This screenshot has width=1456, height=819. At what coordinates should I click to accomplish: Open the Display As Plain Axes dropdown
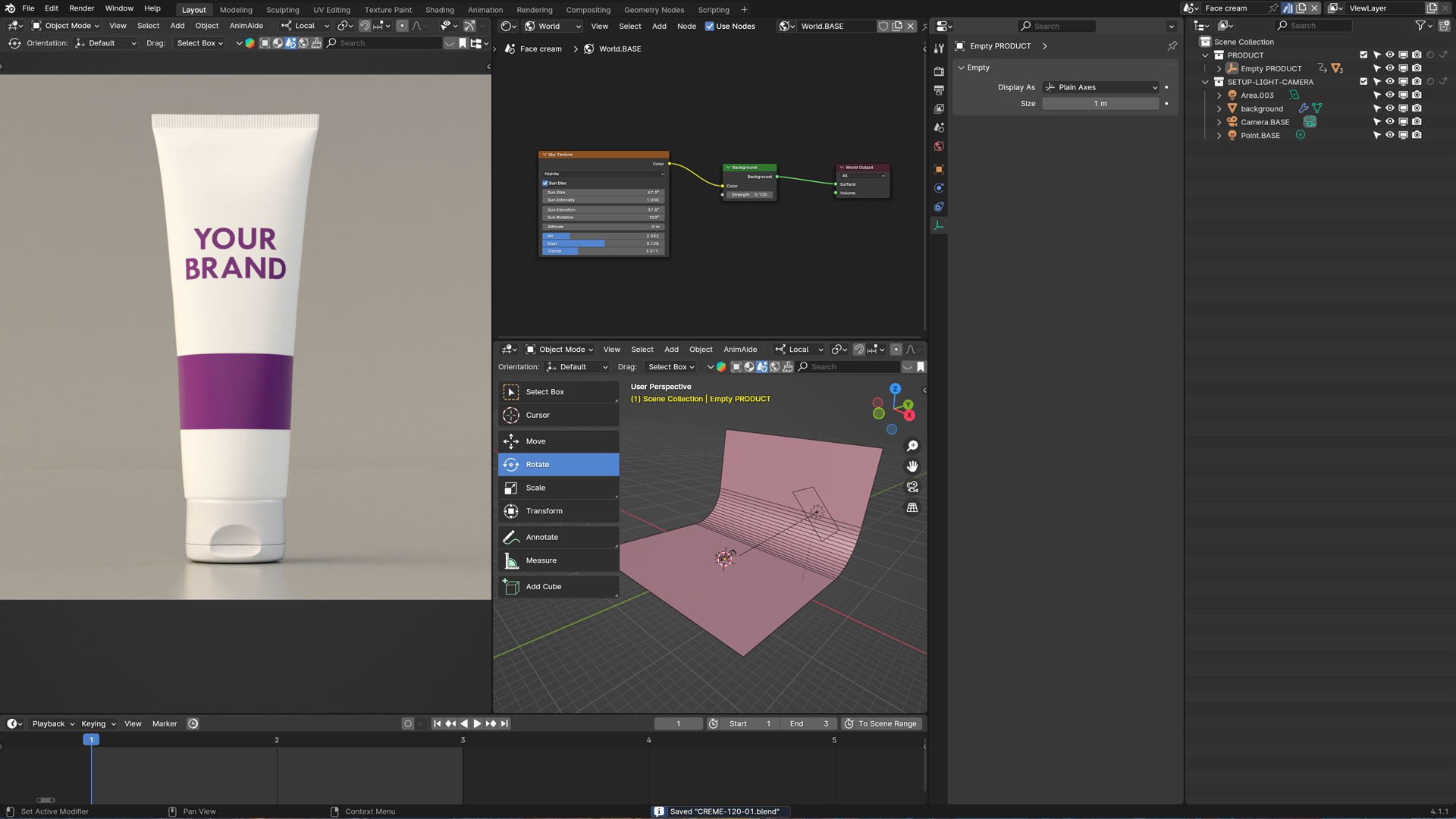click(1100, 87)
